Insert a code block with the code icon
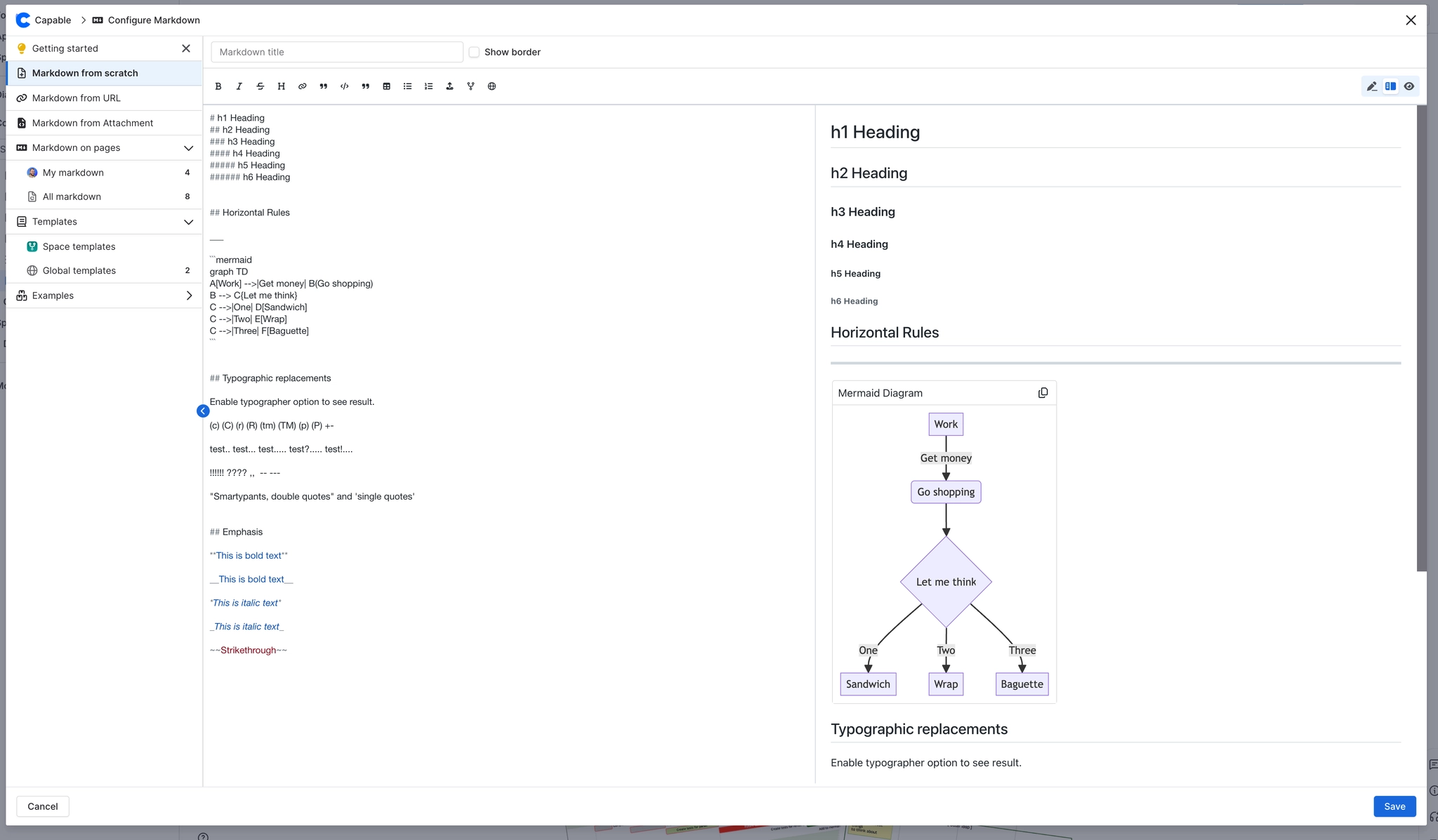 pyautogui.click(x=344, y=86)
